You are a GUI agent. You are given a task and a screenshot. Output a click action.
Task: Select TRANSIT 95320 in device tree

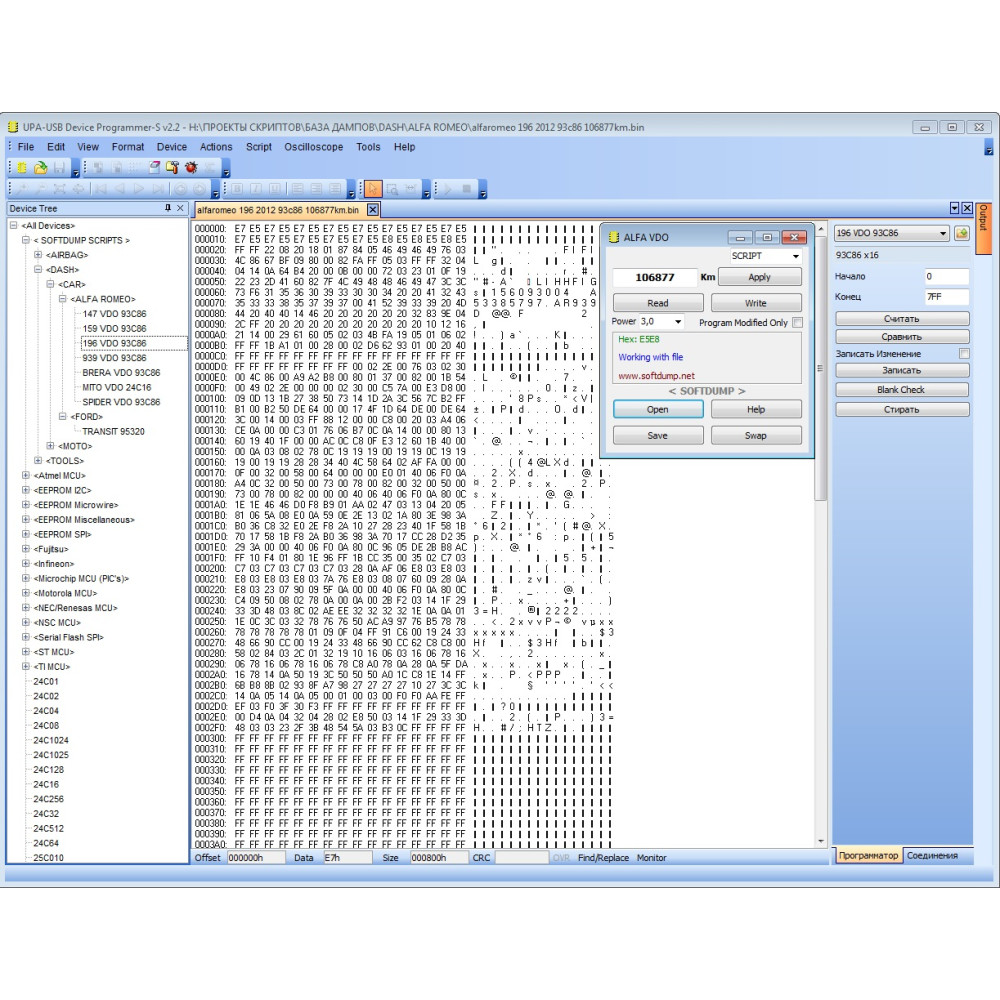coord(114,431)
